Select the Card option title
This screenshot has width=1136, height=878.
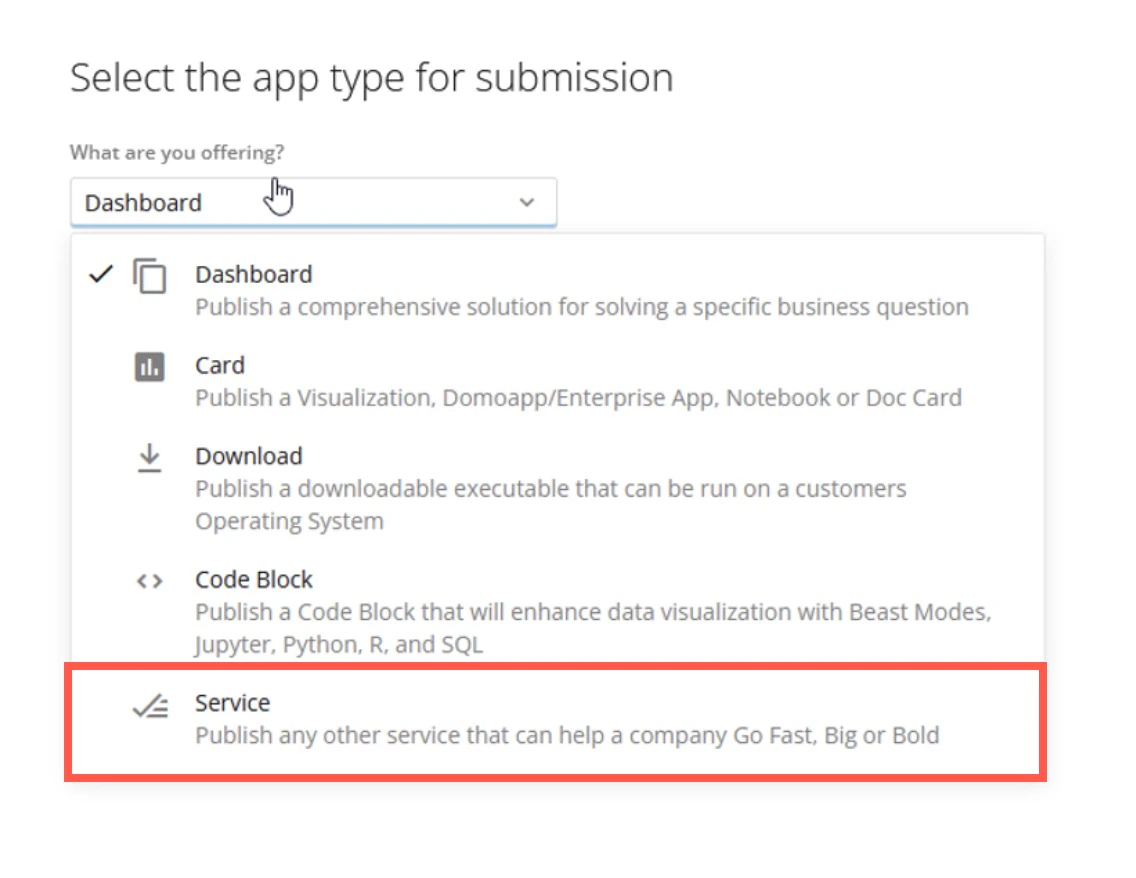(220, 365)
